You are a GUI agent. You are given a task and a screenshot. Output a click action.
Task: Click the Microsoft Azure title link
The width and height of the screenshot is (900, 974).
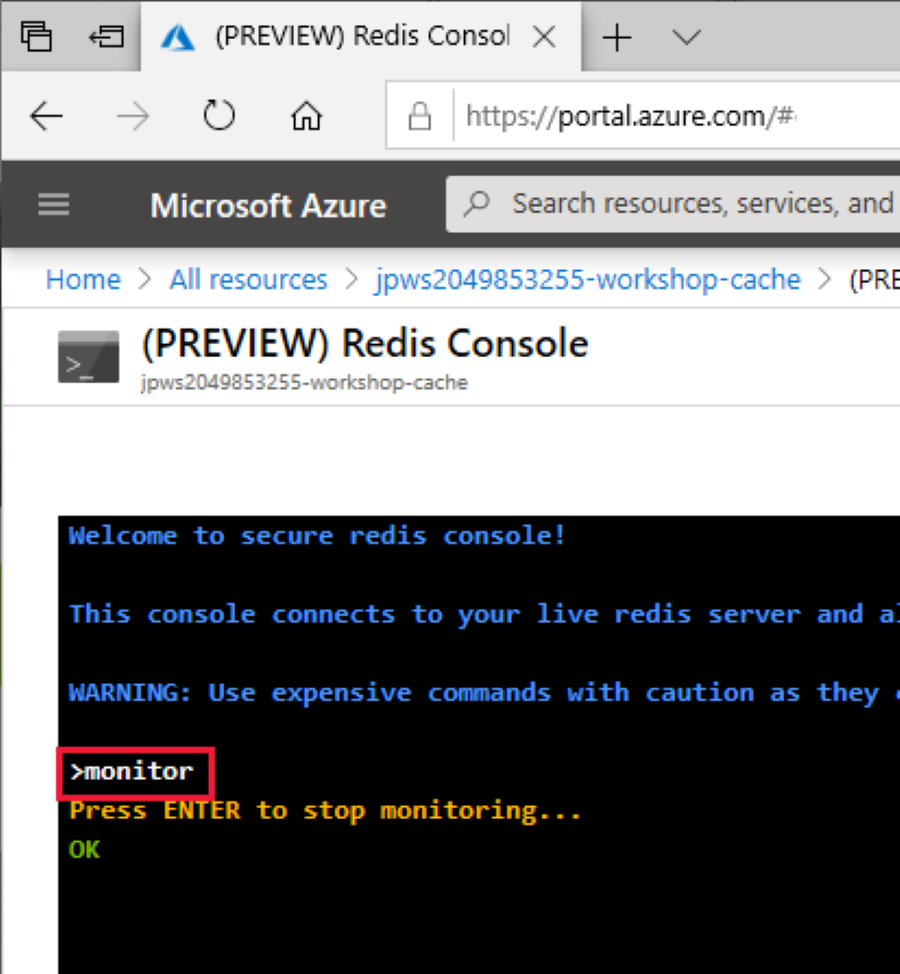[268, 205]
